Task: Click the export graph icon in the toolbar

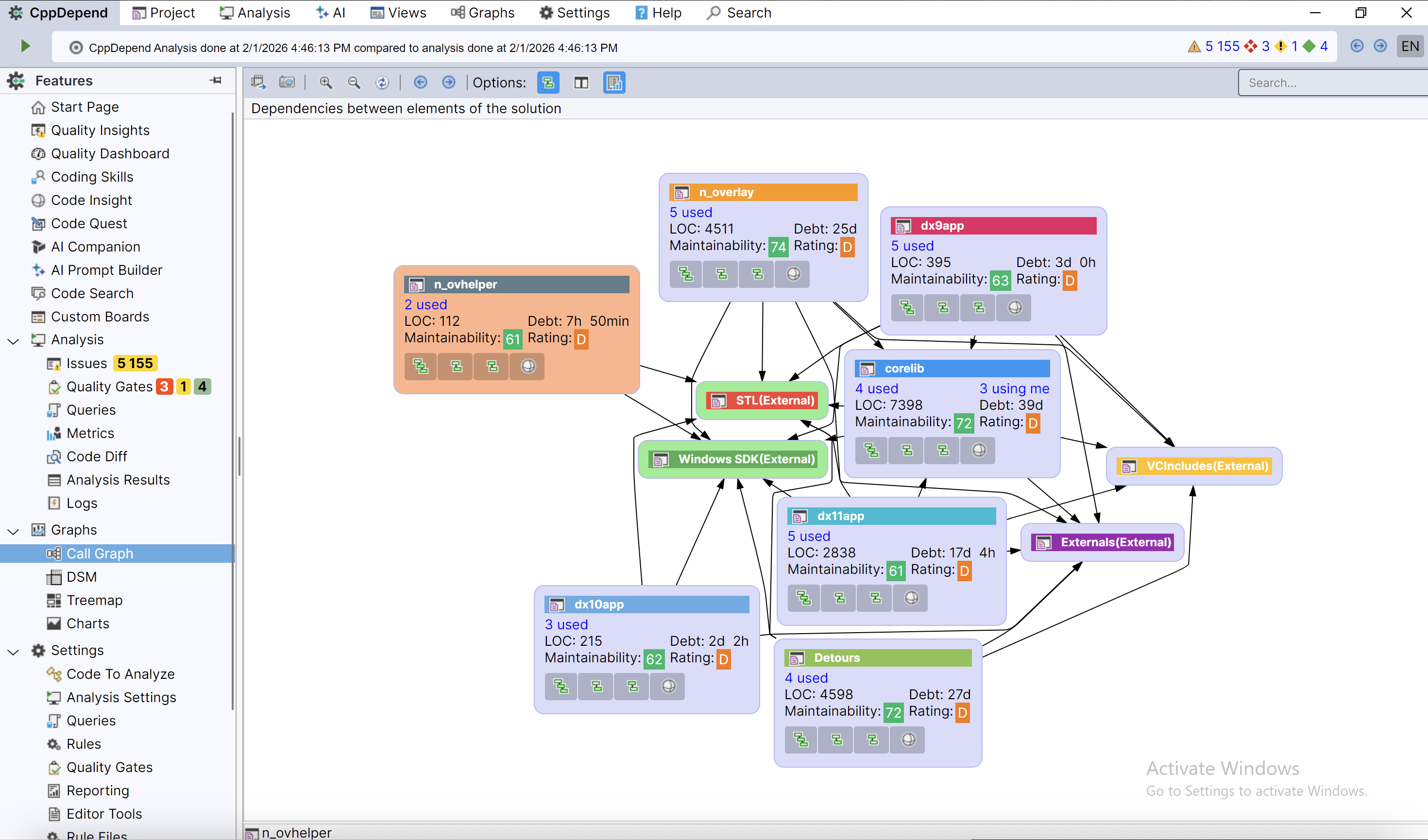Action: (x=258, y=82)
